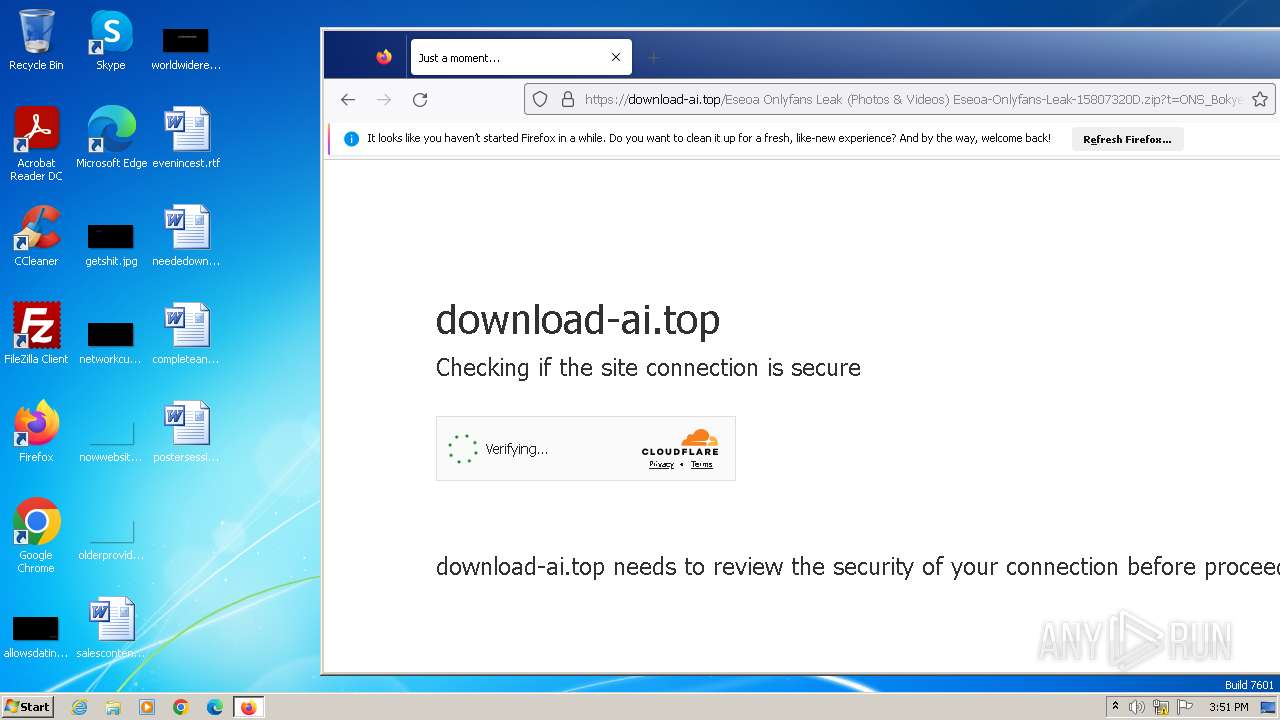1280x720 pixels.
Task: Go back using browser back arrow
Action: point(348,99)
